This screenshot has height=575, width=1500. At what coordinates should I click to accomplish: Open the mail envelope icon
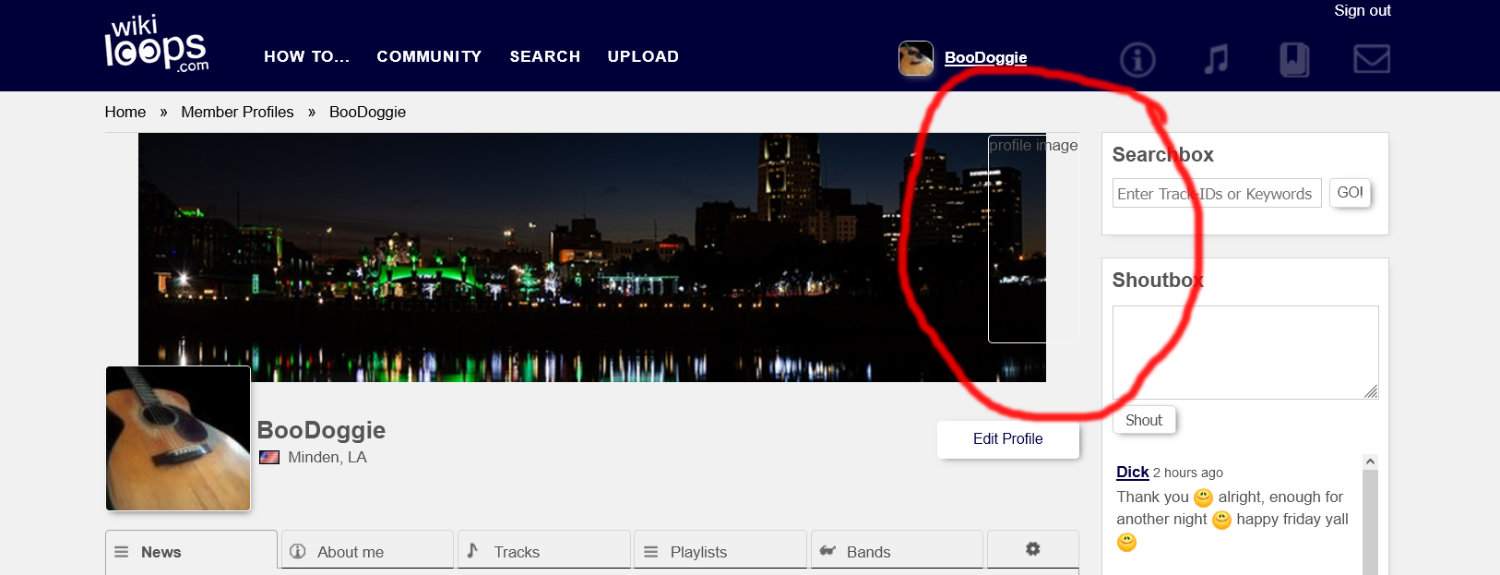pyautogui.click(x=1371, y=60)
